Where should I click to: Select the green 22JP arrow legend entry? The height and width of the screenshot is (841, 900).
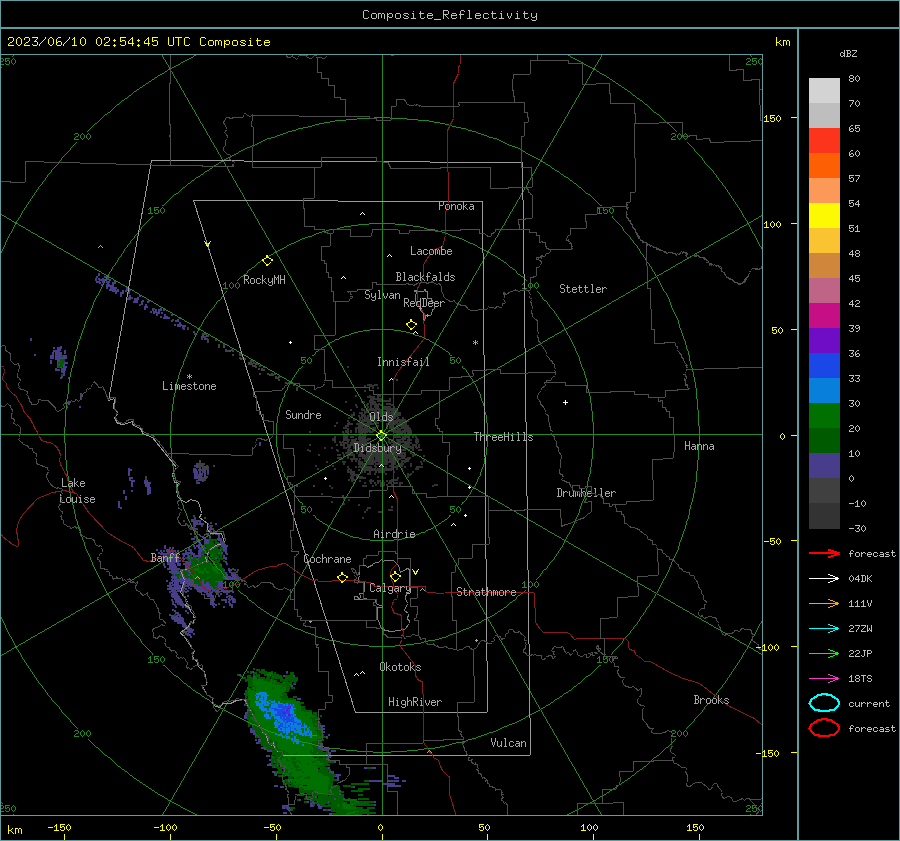[x=824, y=653]
